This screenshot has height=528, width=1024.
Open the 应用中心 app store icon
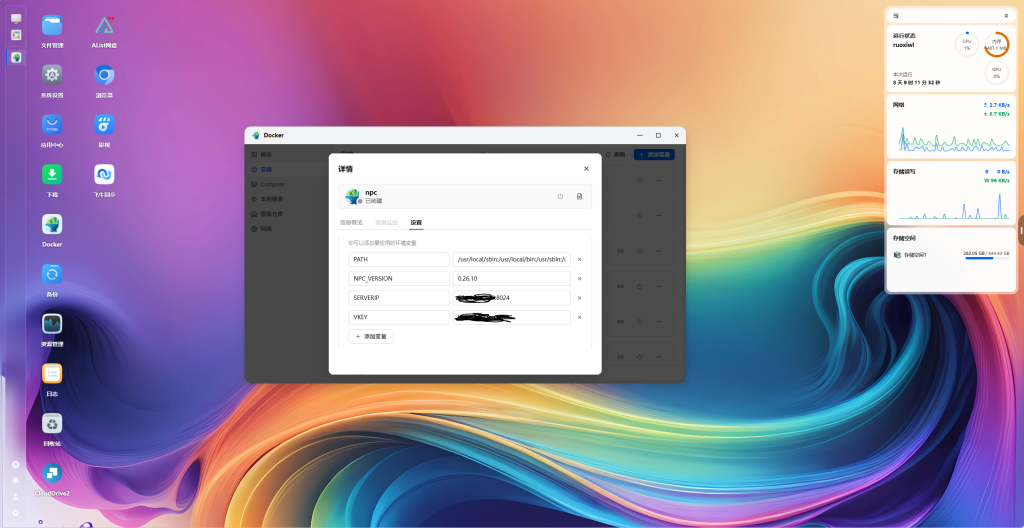(x=52, y=125)
